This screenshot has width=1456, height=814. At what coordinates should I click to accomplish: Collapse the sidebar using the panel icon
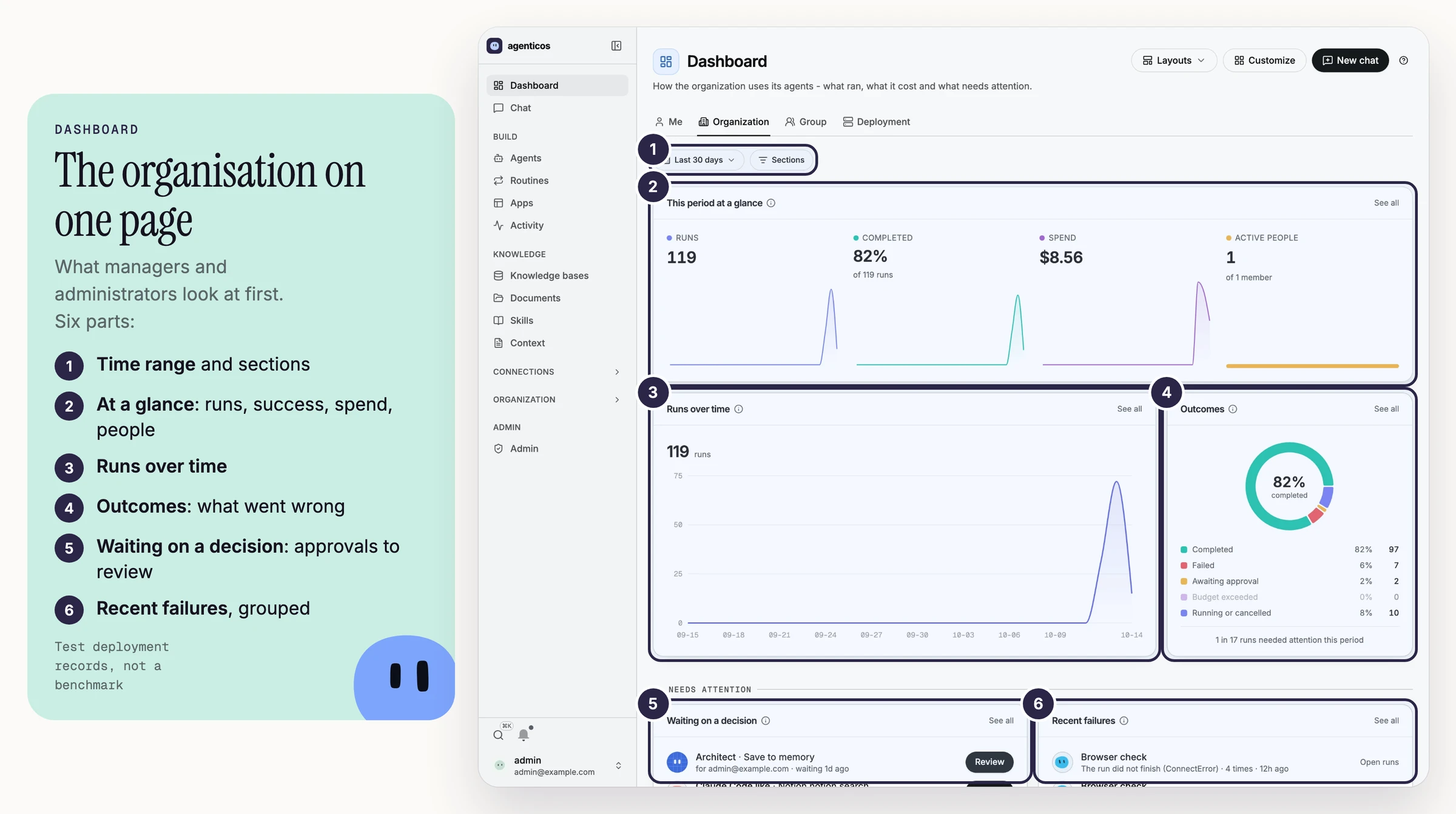pos(616,46)
